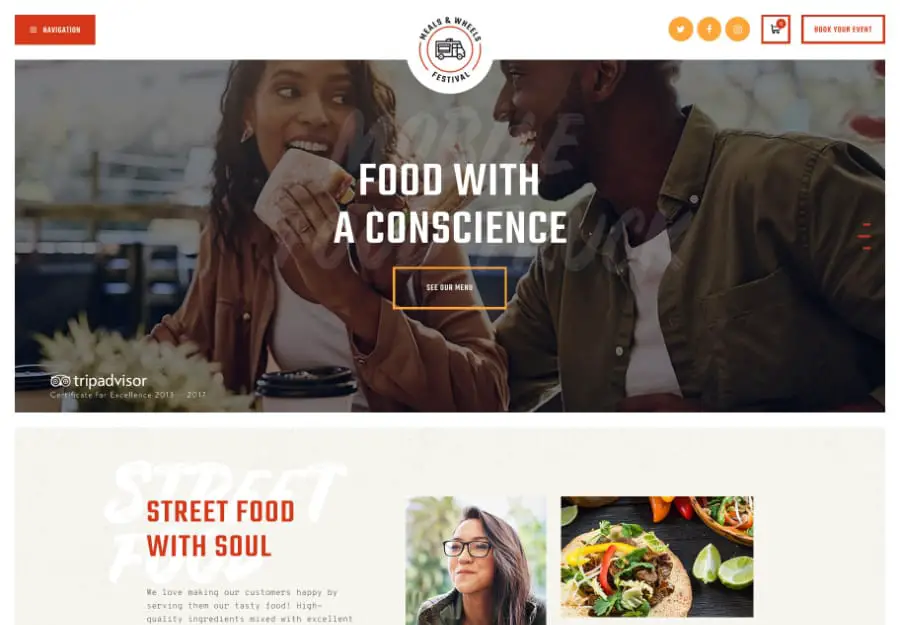The height and width of the screenshot is (625, 900).
Task: Click the food truck emblem in logo
Action: [450, 49]
